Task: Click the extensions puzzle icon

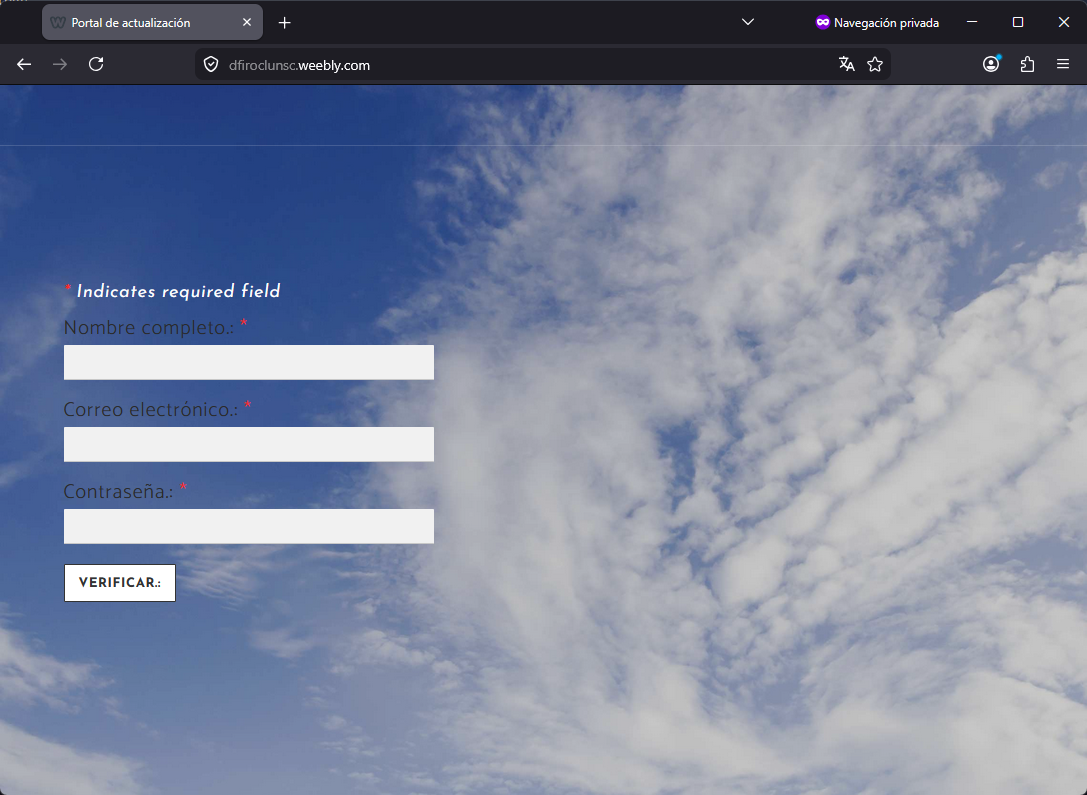Action: tap(1027, 64)
